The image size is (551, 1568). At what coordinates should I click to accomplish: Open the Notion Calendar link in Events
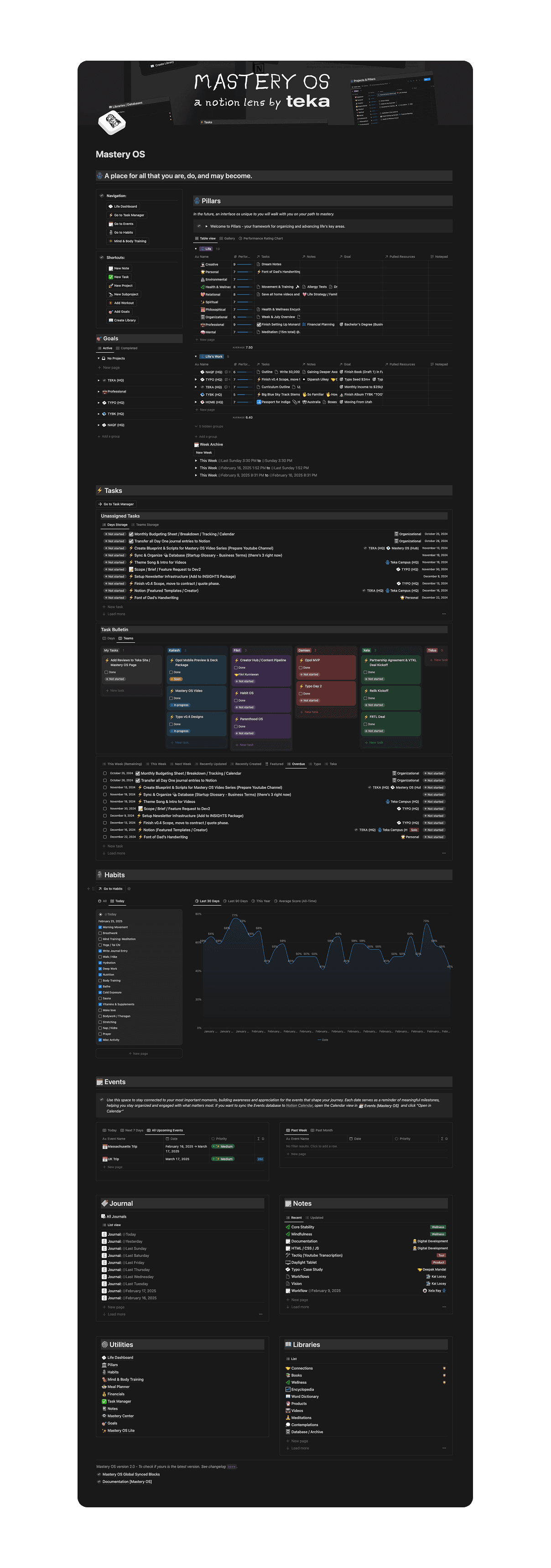(x=300, y=1105)
